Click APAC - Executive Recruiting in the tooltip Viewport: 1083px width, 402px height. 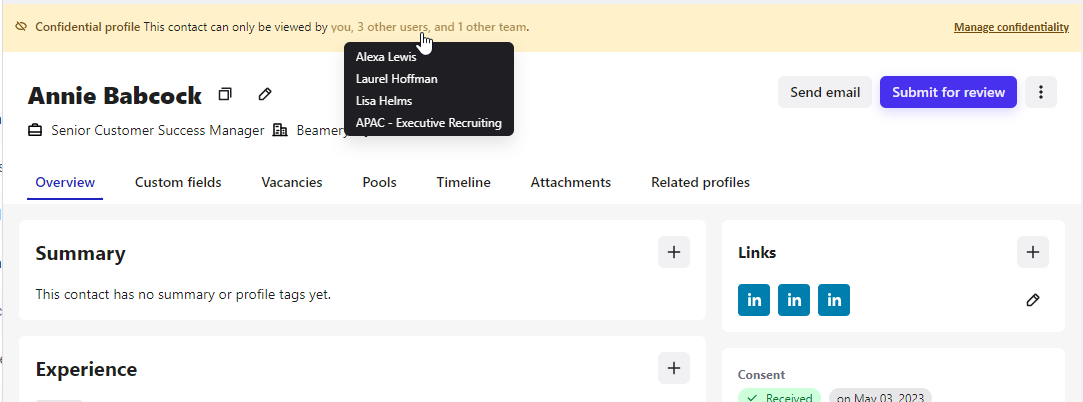click(428, 123)
